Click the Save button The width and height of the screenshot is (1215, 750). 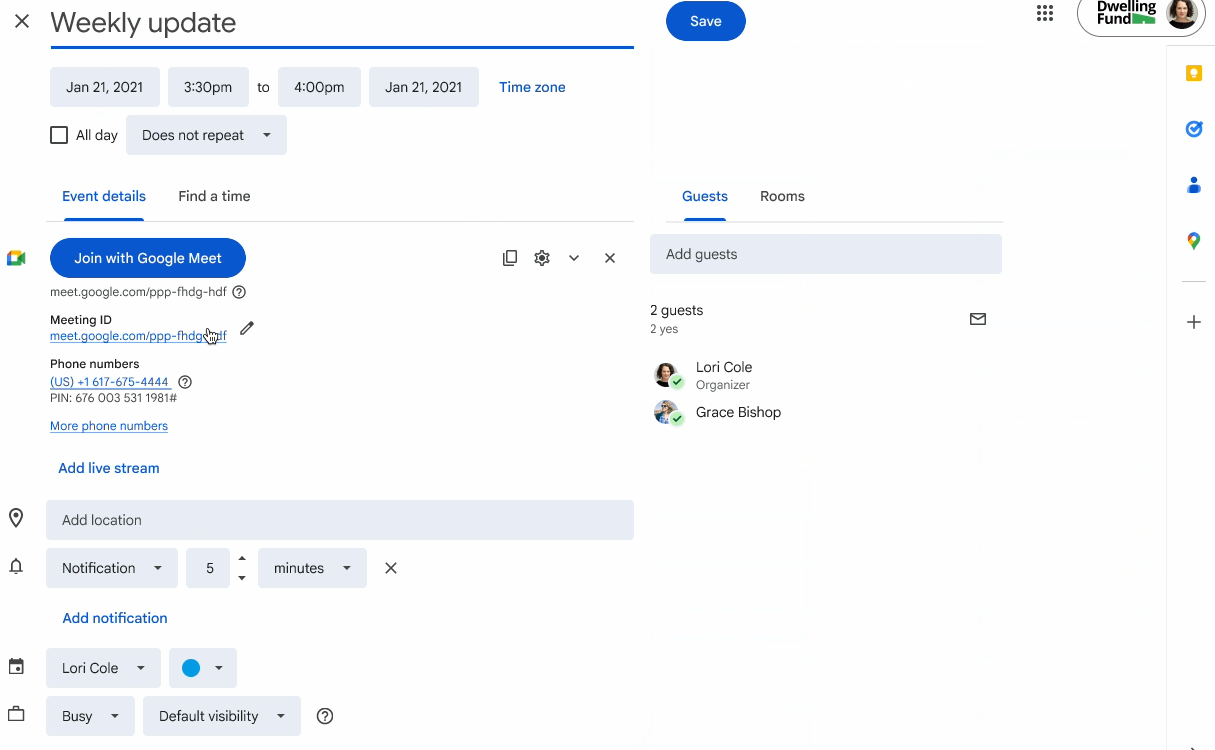tap(705, 21)
